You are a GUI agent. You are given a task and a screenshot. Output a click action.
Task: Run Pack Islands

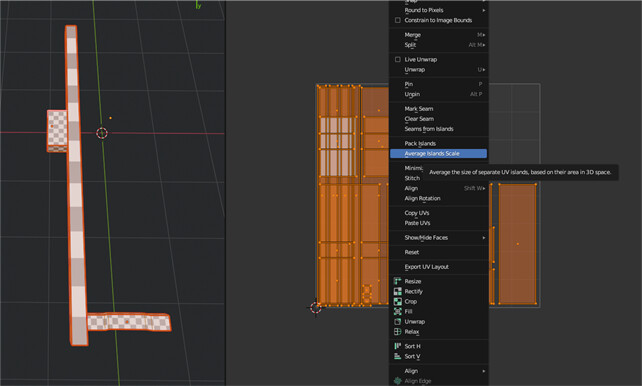point(439,143)
